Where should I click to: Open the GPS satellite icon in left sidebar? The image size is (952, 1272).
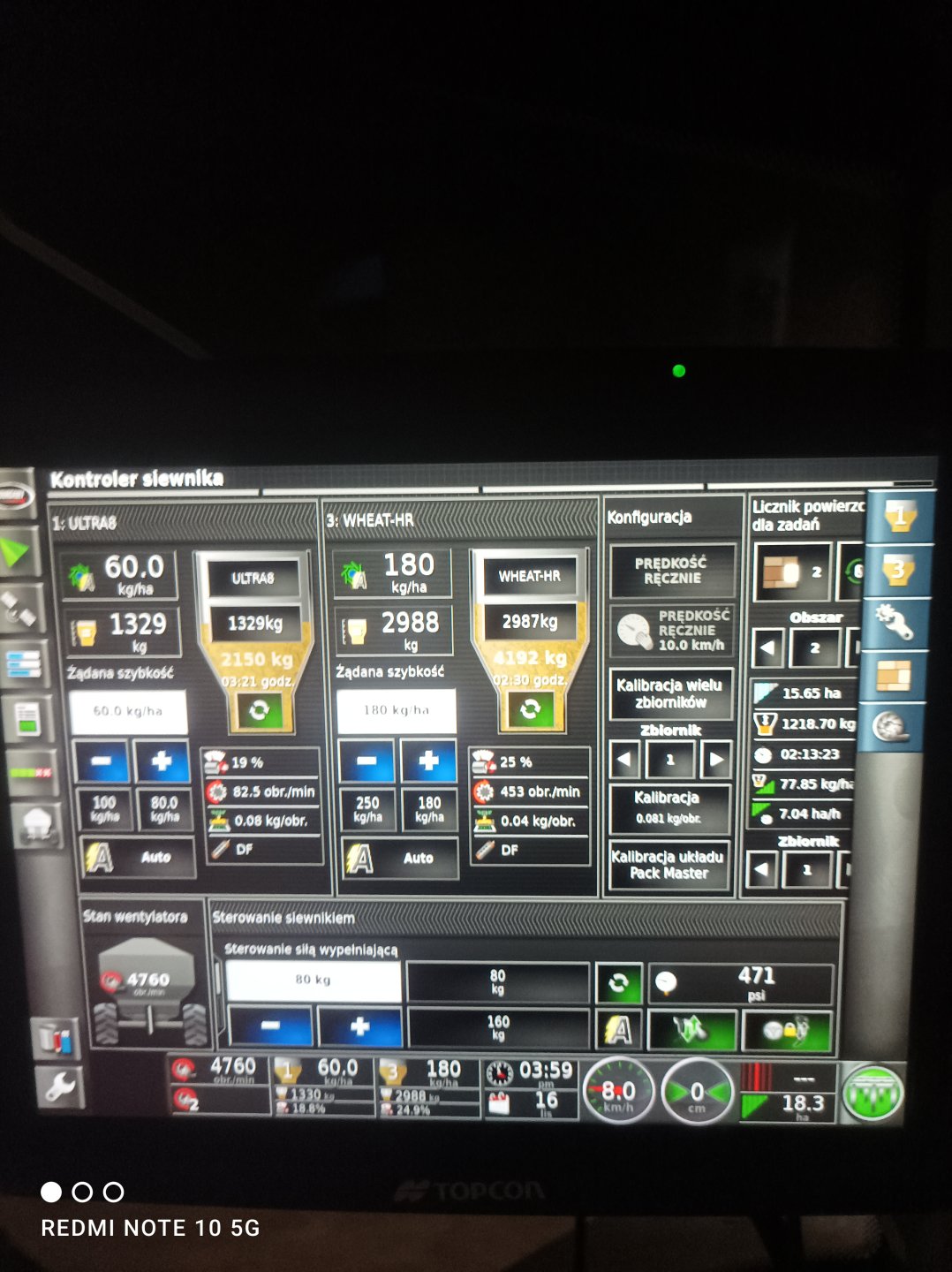[19, 609]
